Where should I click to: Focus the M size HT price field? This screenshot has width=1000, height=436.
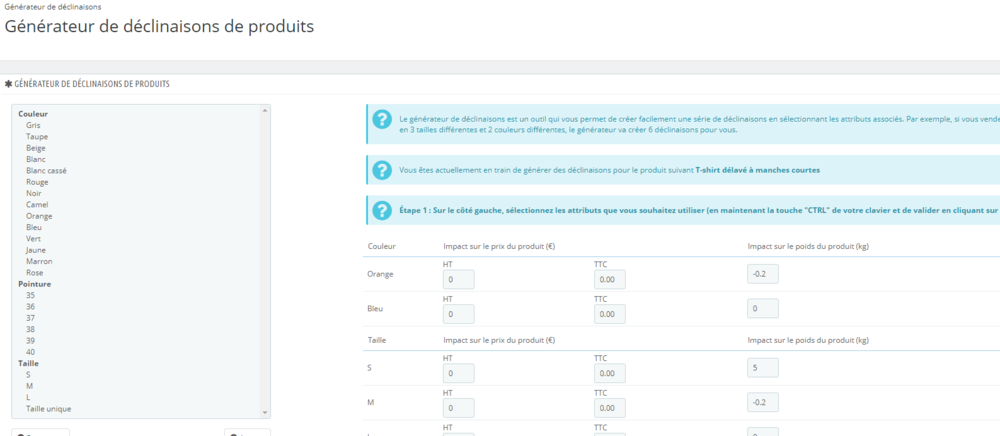coord(458,408)
